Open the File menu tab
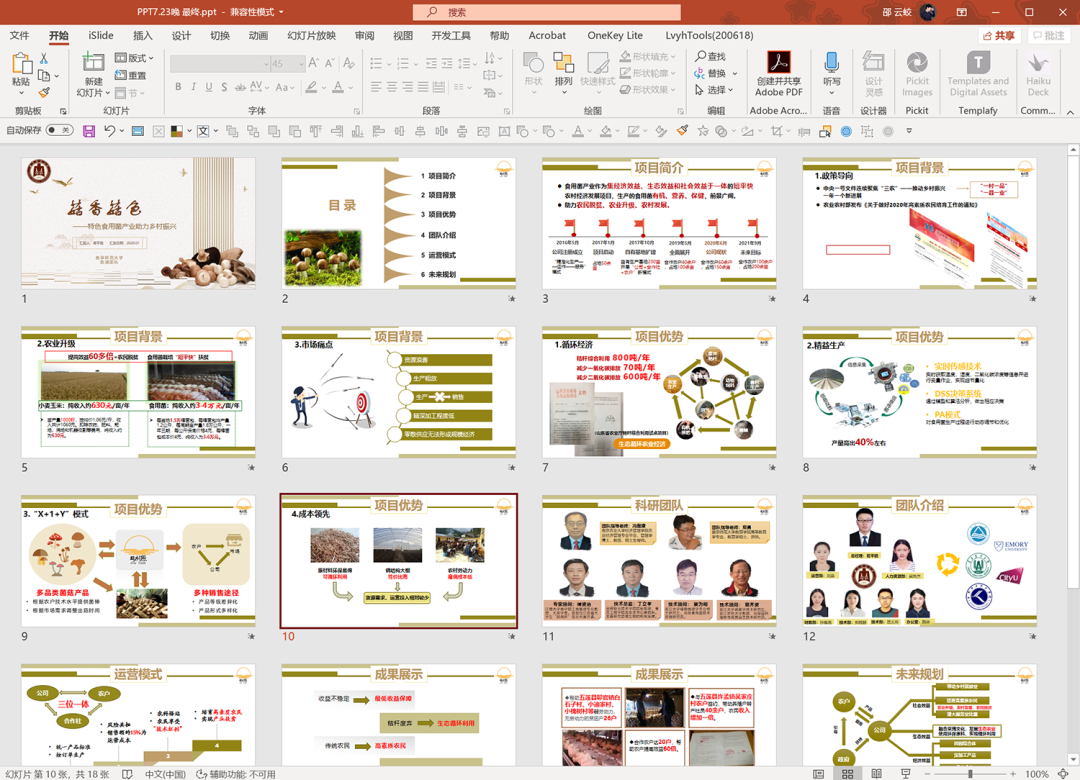Image resolution: width=1080 pixels, height=780 pixels. coord(19,35)
